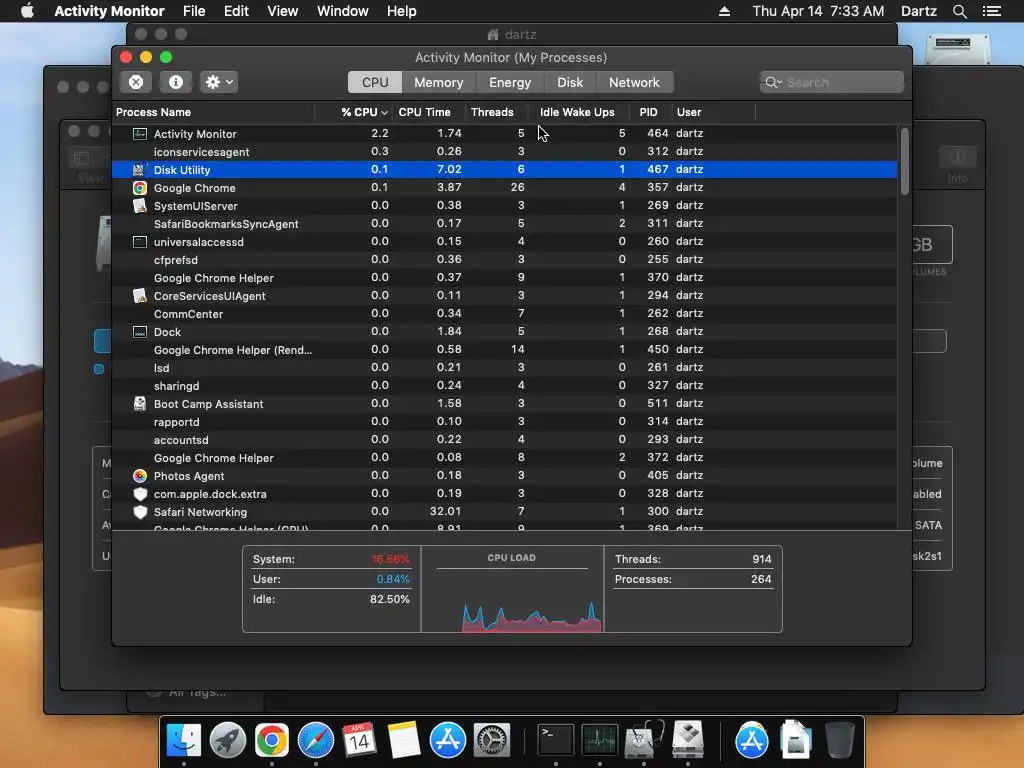Click the com.apple.dock.extra shield icon

[140, 494]
